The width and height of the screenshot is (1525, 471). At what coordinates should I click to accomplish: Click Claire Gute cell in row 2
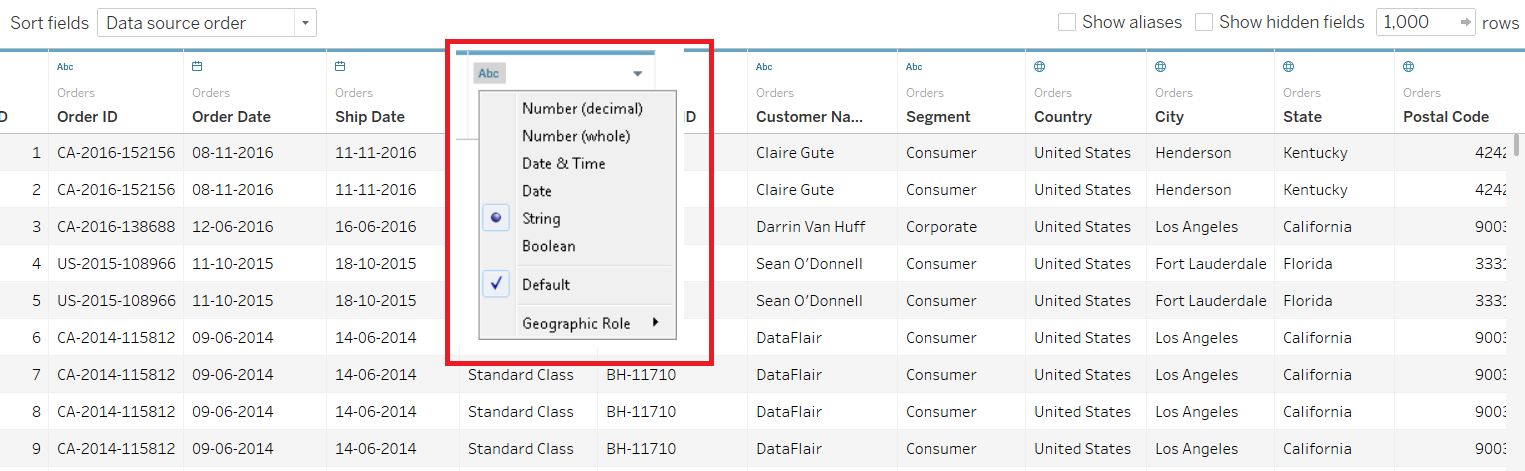click(x=795, y=190)
